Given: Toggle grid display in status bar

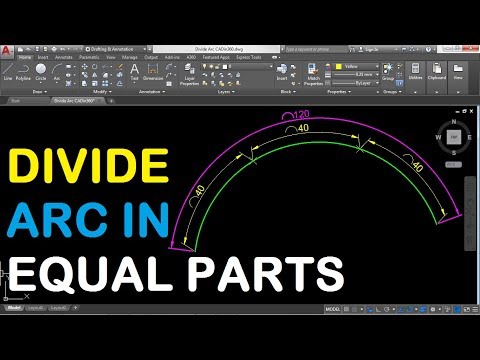Looking at the screenshot, I should click(347, 309).
